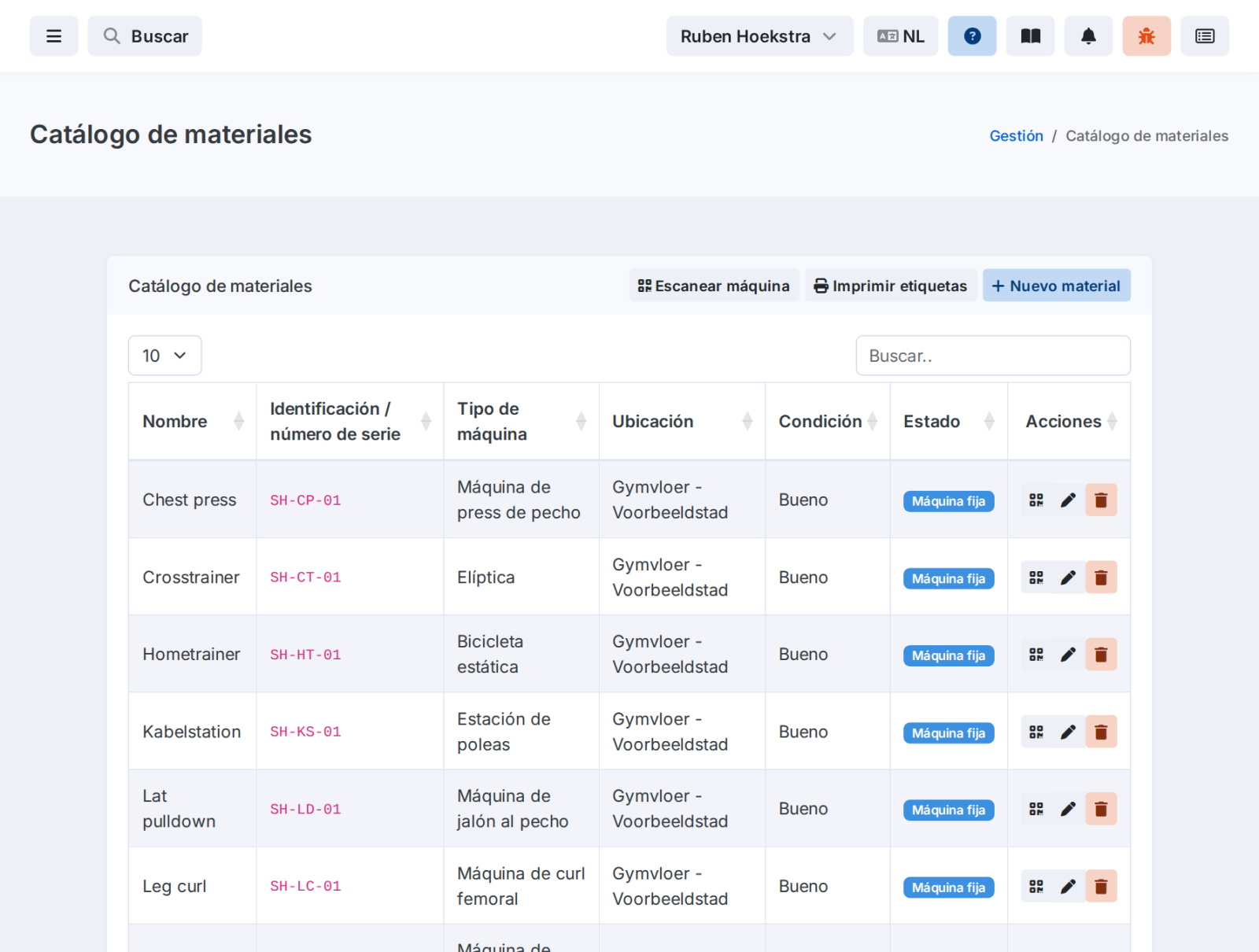
Task: Edit the Lat pulldown entry
Action: 1068,809
